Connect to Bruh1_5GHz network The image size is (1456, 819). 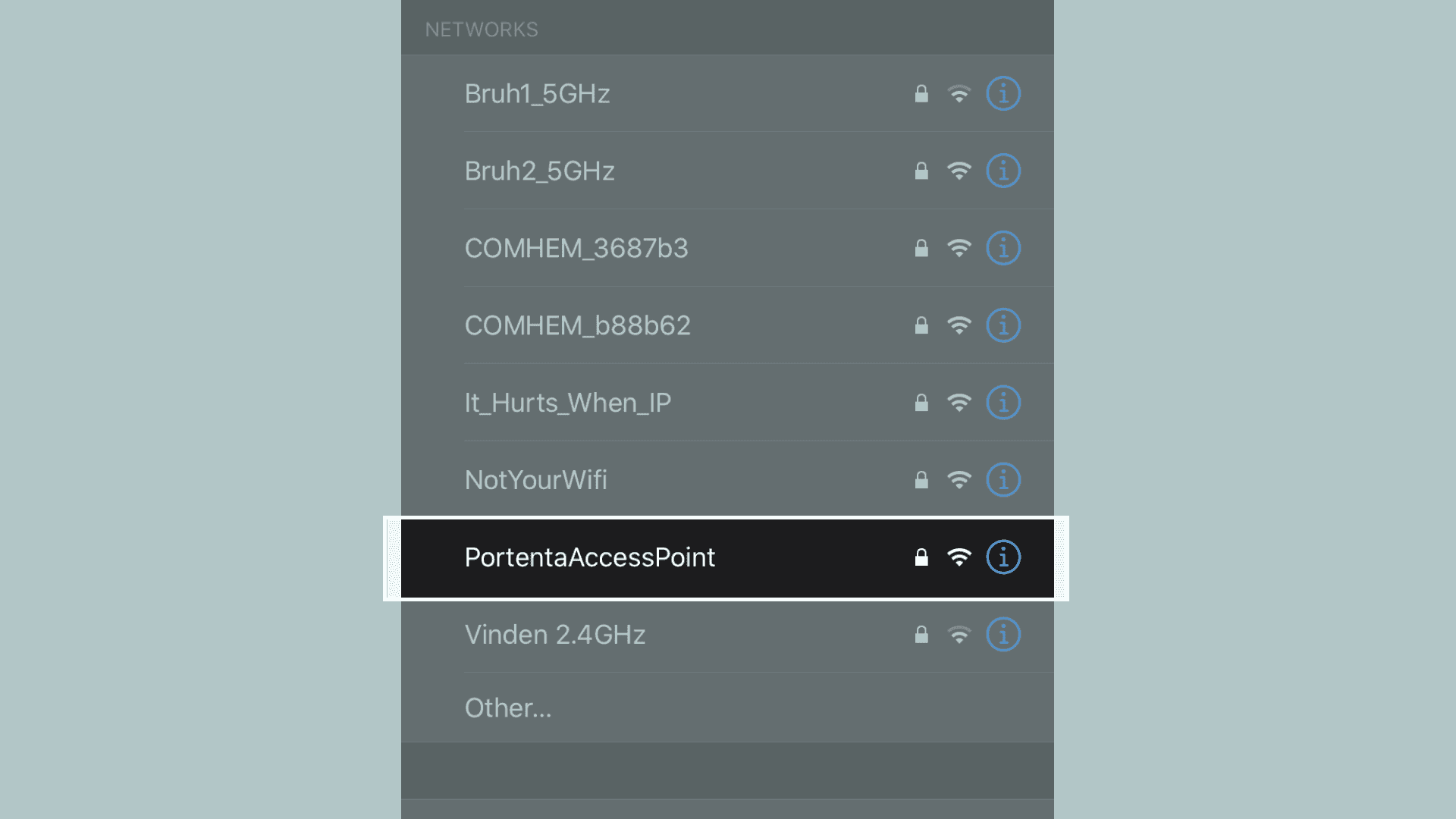pyautogui.click(x=537, y=94)
